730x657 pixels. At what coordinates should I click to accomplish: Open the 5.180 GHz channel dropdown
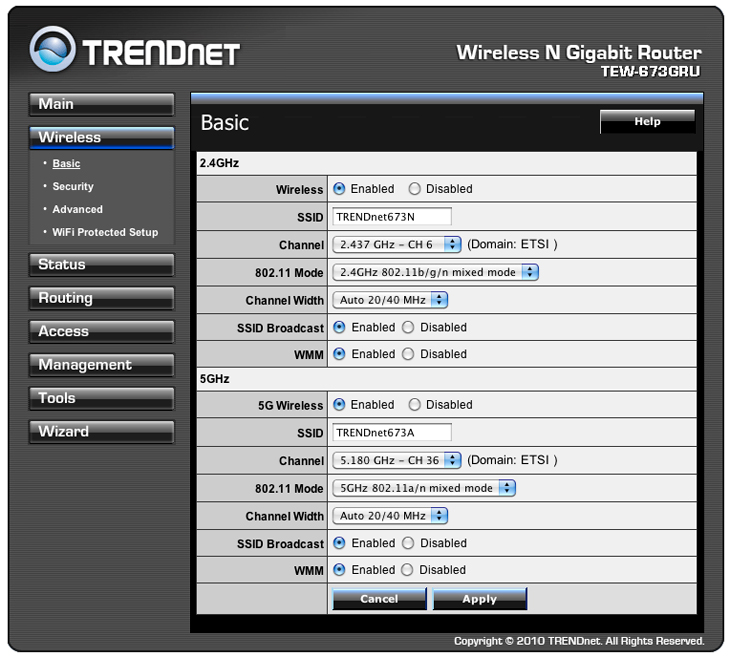[396, 460]
